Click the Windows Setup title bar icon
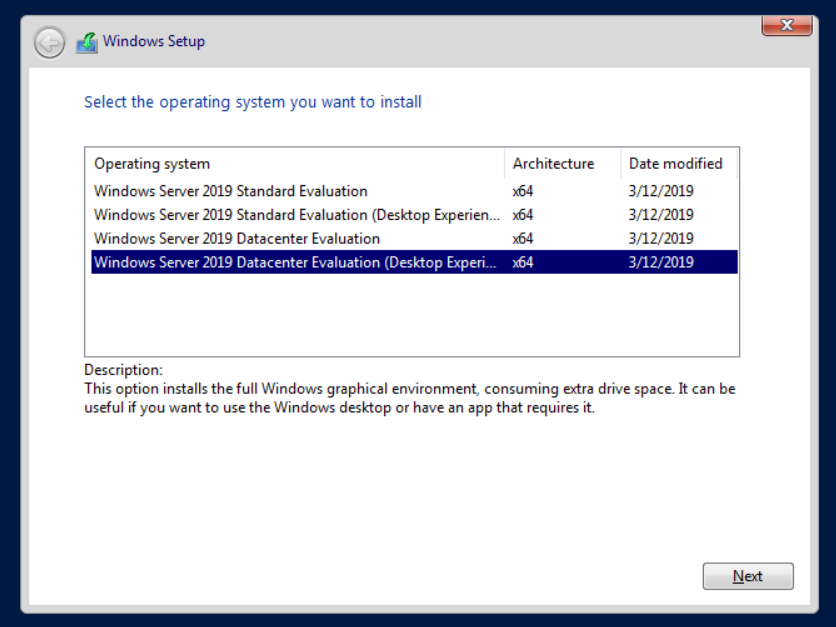 tap(87, 42)
